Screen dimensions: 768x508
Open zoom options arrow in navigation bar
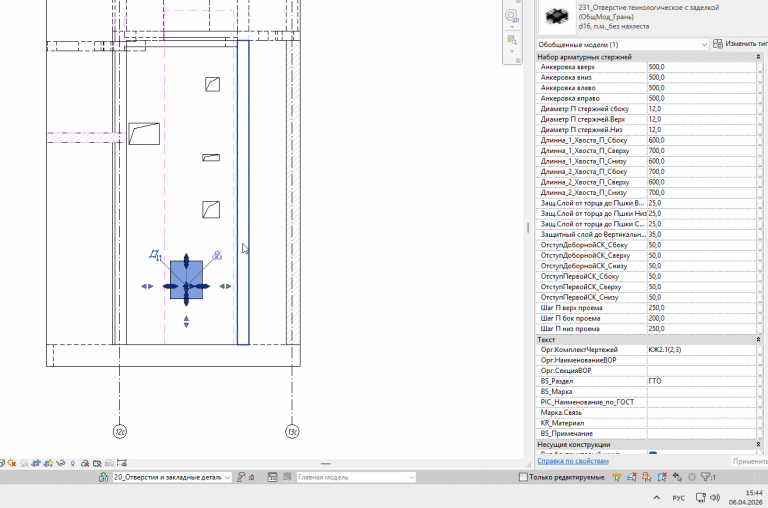pyautogui.click(x=512, y=51)
